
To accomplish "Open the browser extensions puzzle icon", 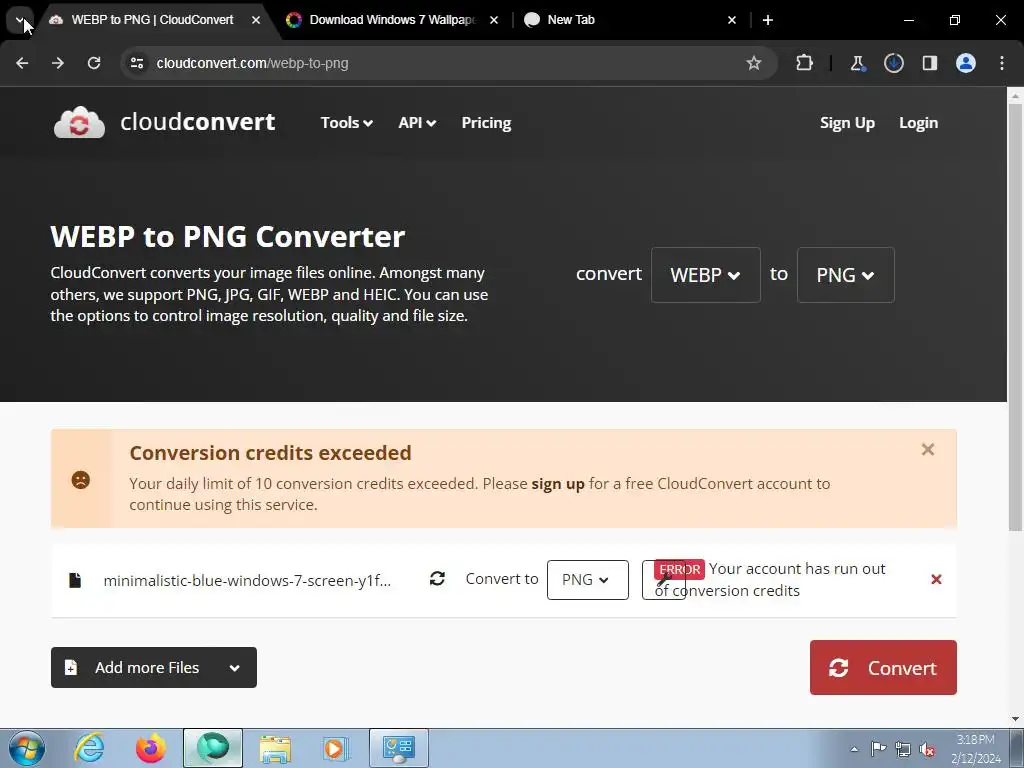I will coord(805,63).
